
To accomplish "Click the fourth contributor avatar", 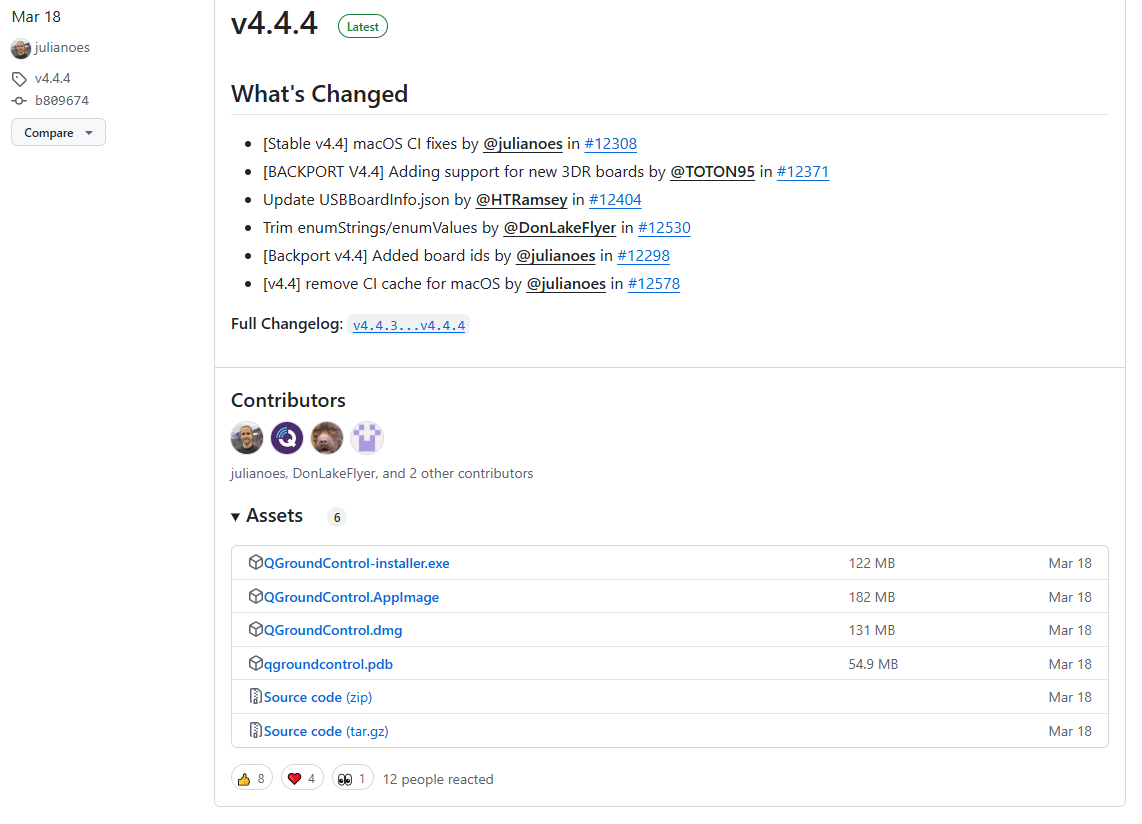I will pos(367,438).
